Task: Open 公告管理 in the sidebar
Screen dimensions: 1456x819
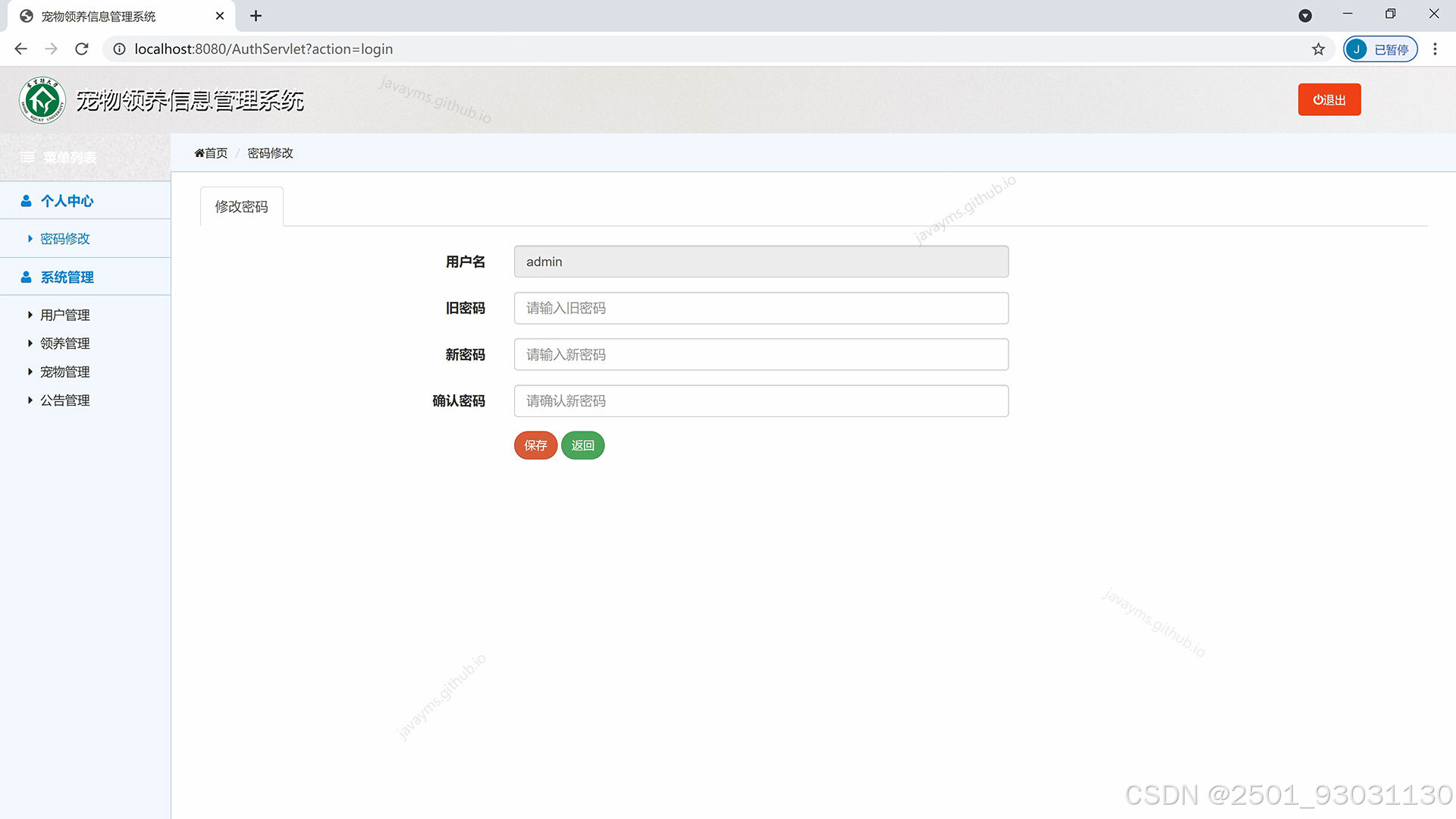Action: pyautogui.click(x=64, y=400)
